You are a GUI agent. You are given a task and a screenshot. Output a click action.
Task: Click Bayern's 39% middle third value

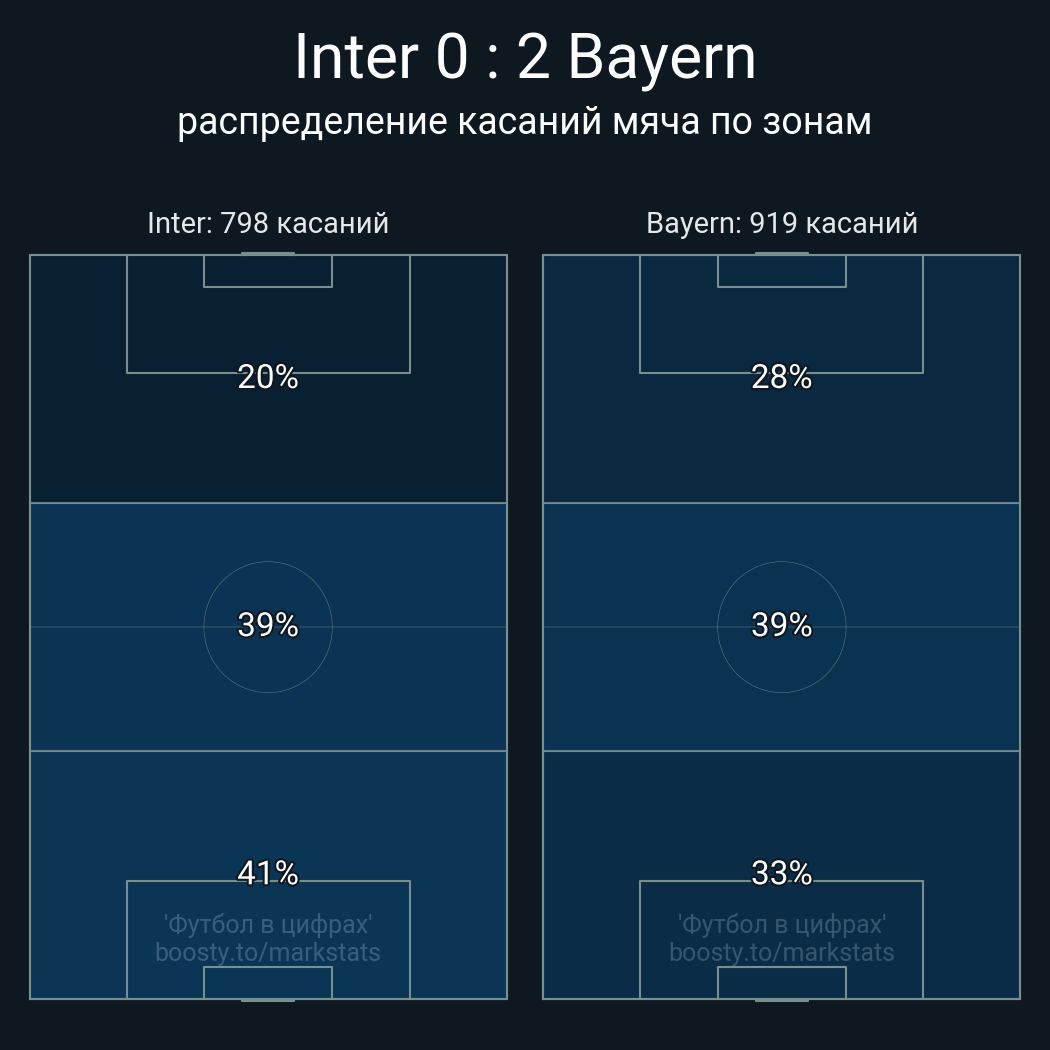tap(782, 625)
